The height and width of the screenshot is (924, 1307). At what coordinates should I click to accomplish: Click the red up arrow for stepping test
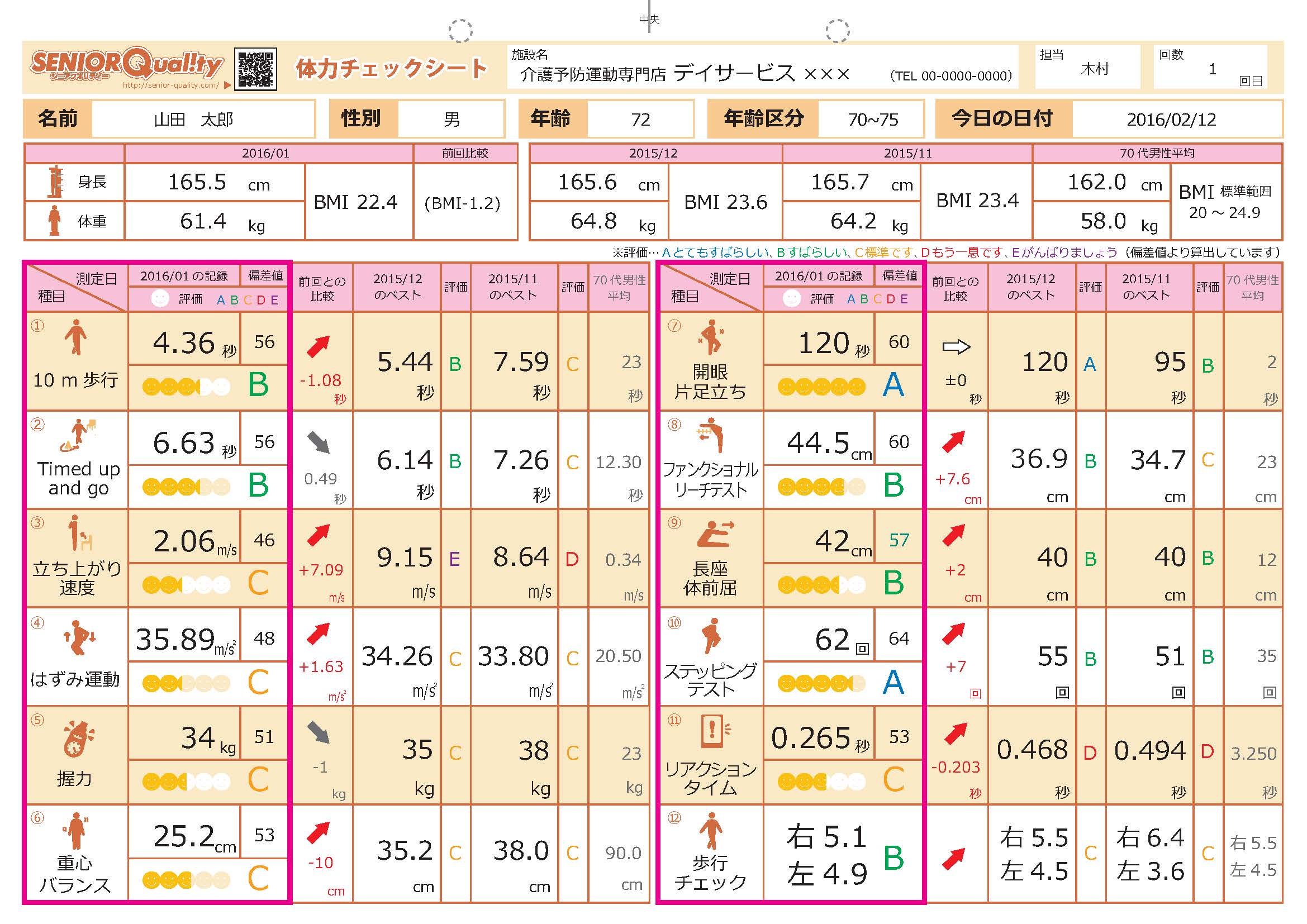pyautogui.click(x=953, y=634)
